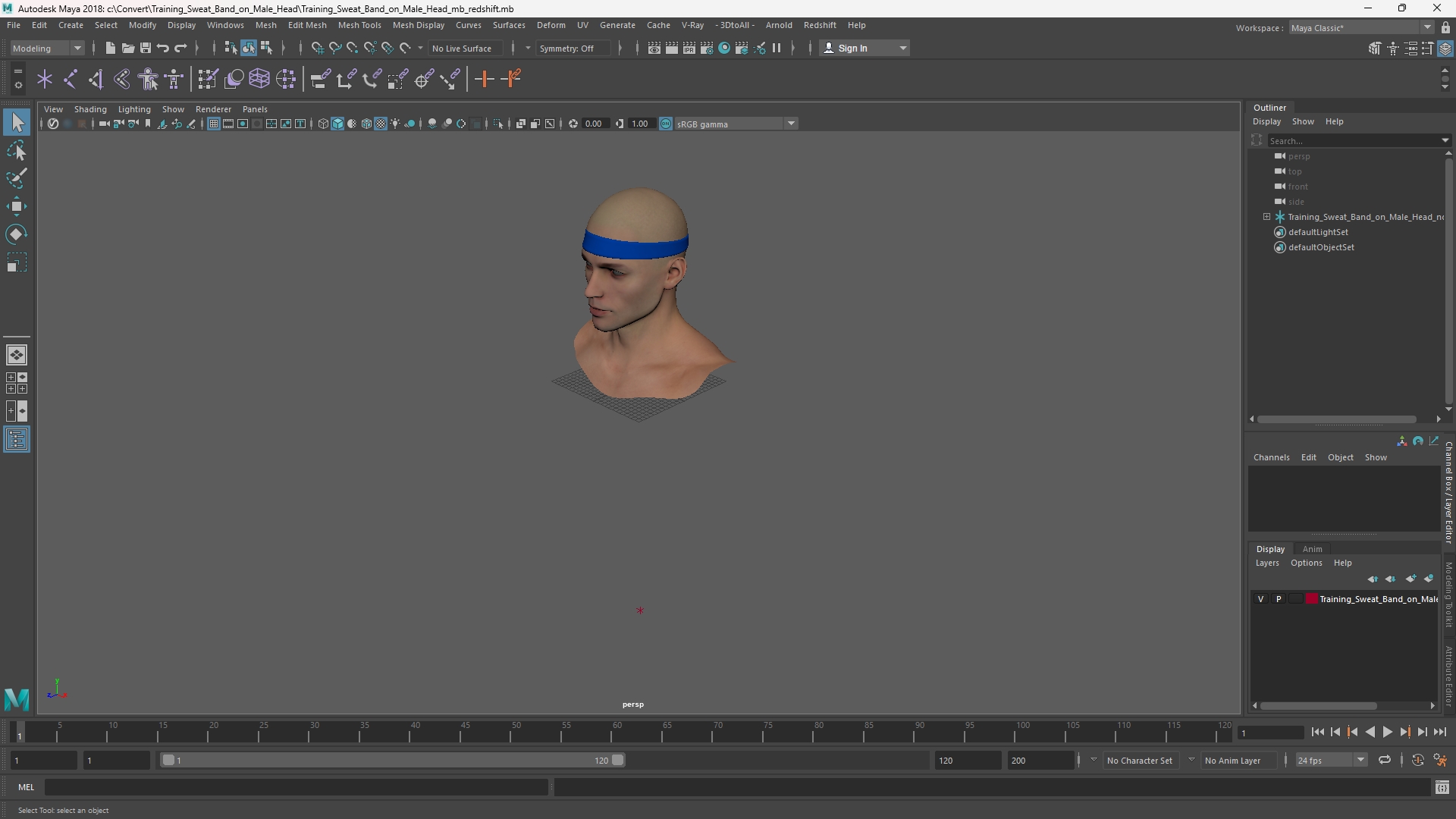Image resolution: width=1456 pixels, height=819 pixels.
Task: Open the viewport Shading menu
Action: (x=90, y=109)
